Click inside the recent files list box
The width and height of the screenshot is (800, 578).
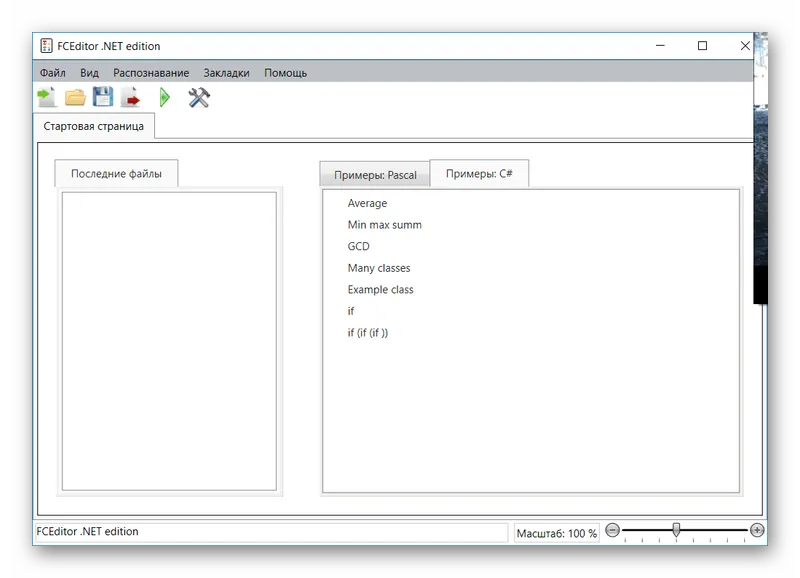click(169, 341)
